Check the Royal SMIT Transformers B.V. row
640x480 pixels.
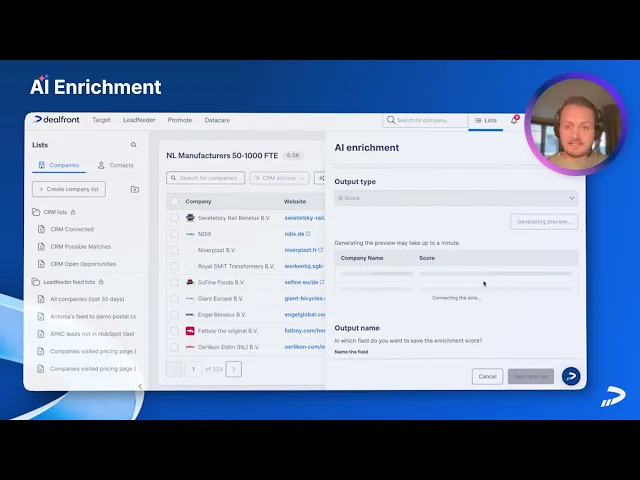coord(175,266)
